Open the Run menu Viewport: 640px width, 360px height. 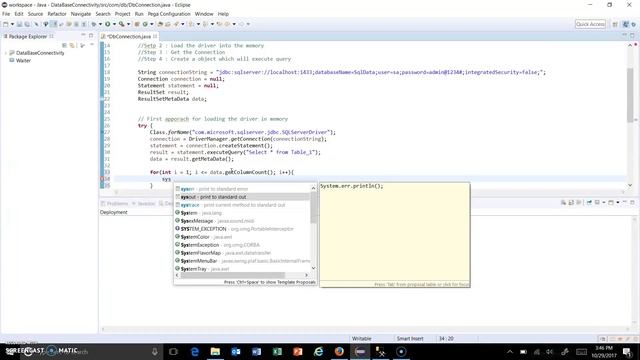tap(139, 14)
